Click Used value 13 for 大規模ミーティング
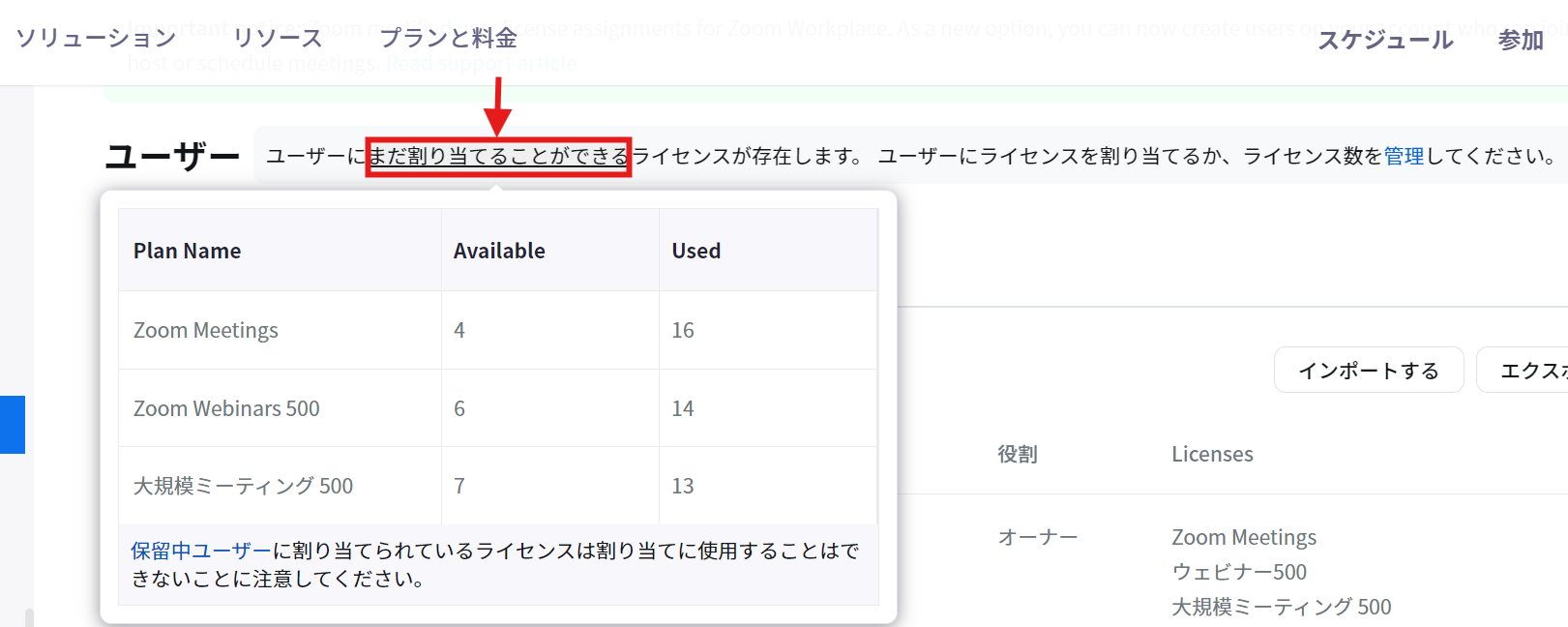Screen dimensions: 1568x627 [x=683, y=486]
